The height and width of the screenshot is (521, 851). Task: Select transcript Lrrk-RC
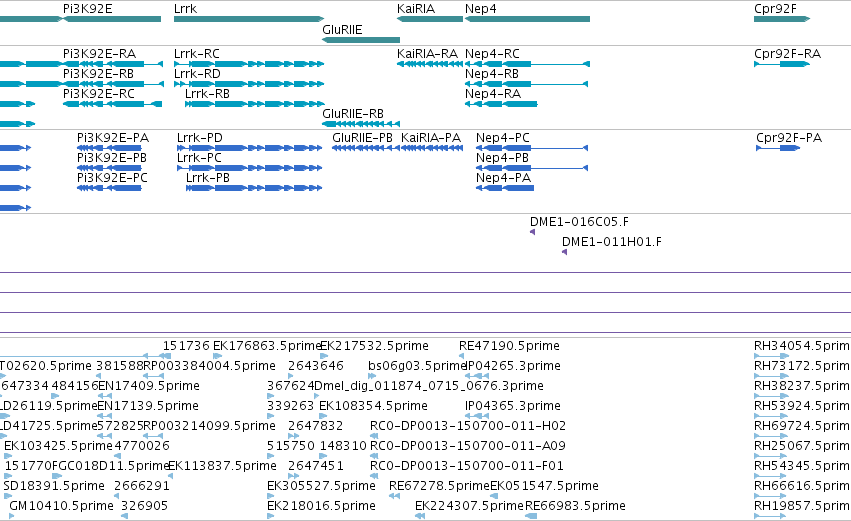[197, 54]
